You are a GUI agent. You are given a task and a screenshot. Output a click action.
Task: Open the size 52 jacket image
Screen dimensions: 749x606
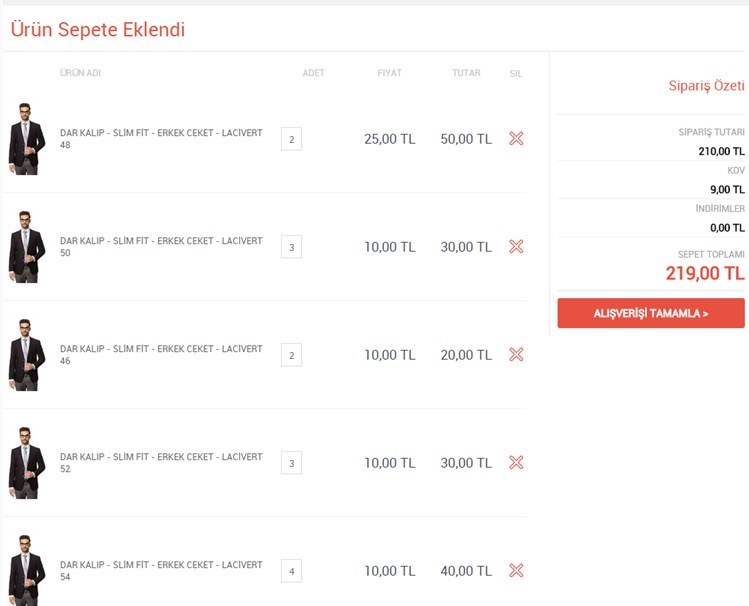[26, 463]
